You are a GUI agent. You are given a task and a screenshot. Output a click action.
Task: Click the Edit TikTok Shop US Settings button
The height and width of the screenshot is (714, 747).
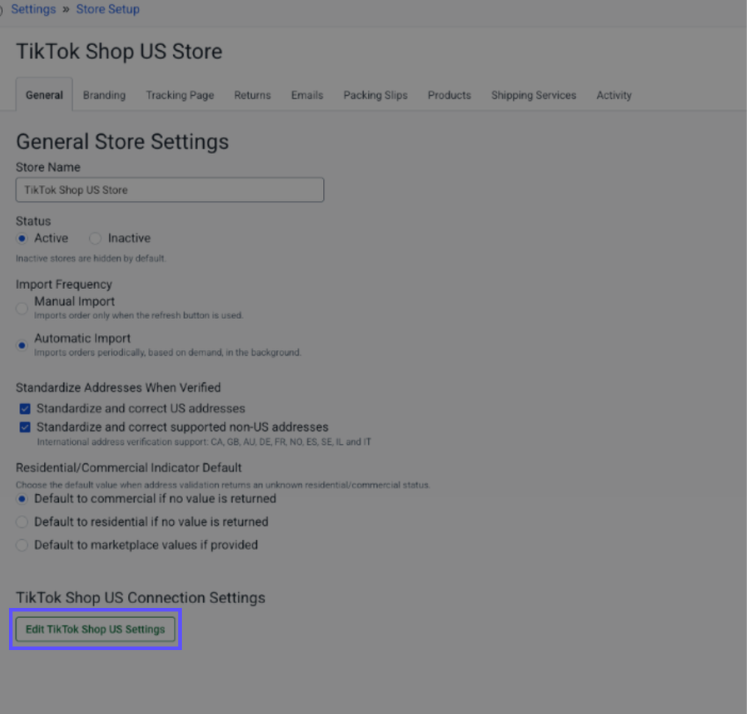pos(95,629)
